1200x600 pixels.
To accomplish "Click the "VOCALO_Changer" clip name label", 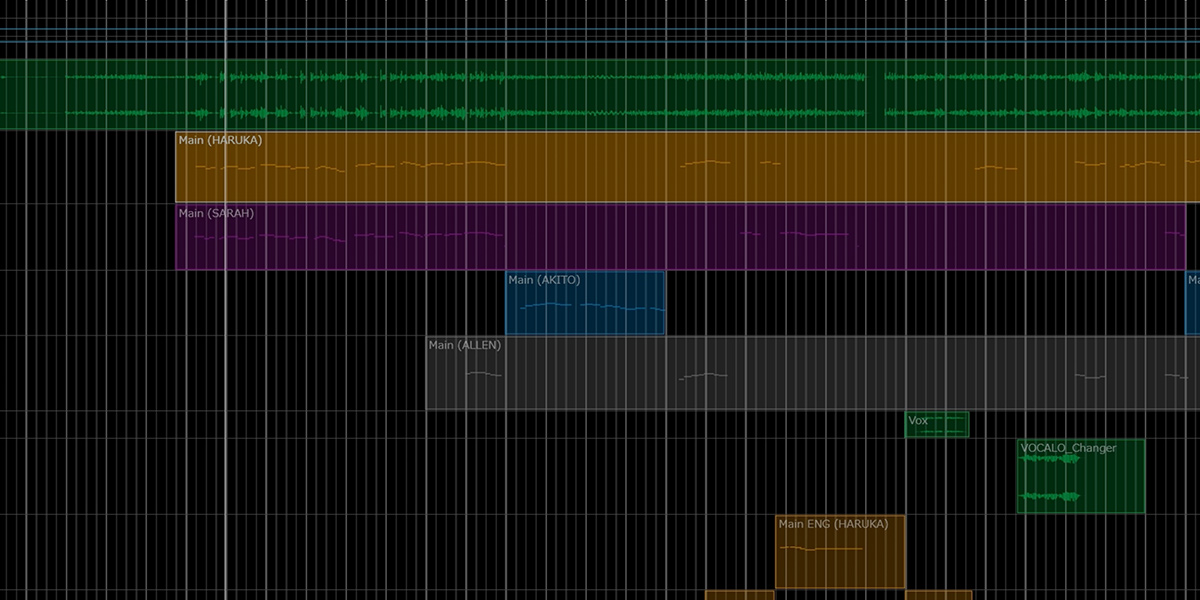I will click(1068, 448).
